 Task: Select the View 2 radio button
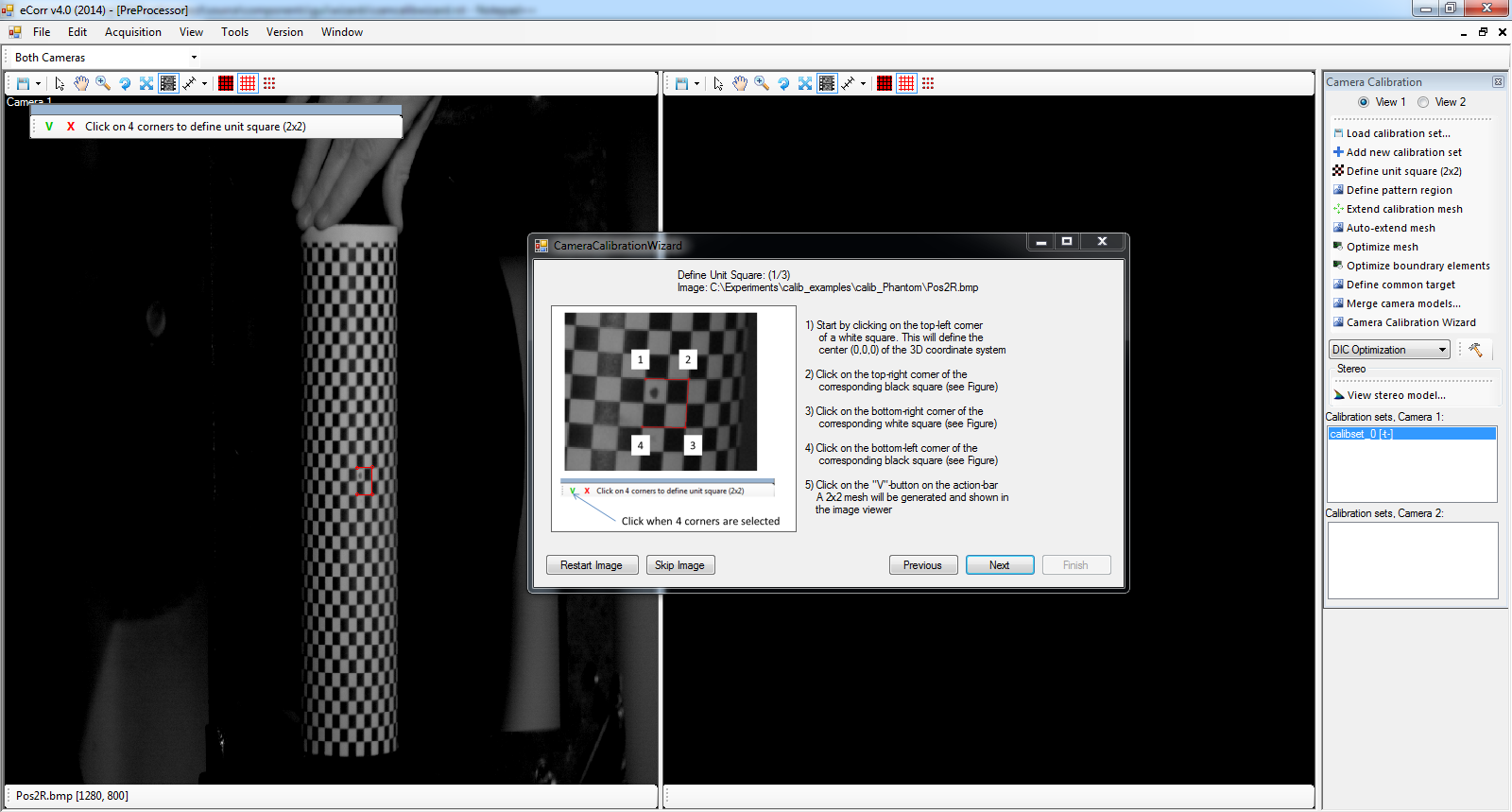coord(1423,102)
